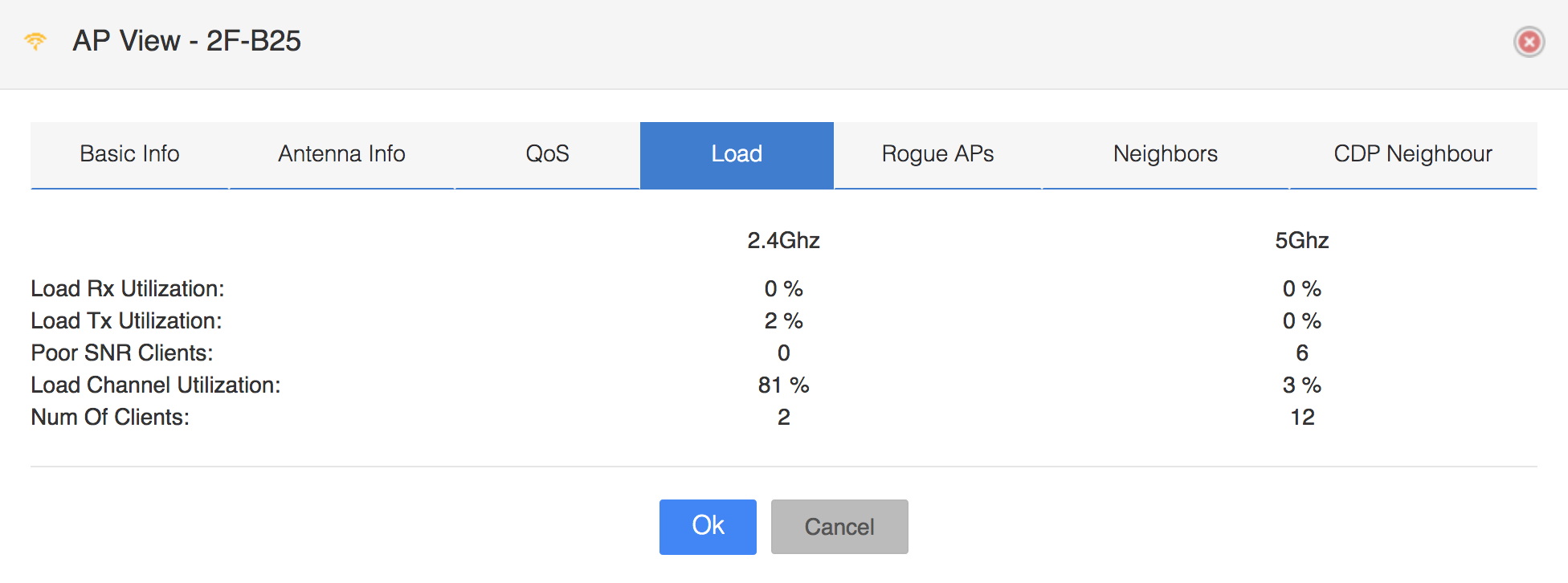Dismiss dialog using the Cancel button
The width and height of the screenshot is (1568, 583).
tap(839, 527)
